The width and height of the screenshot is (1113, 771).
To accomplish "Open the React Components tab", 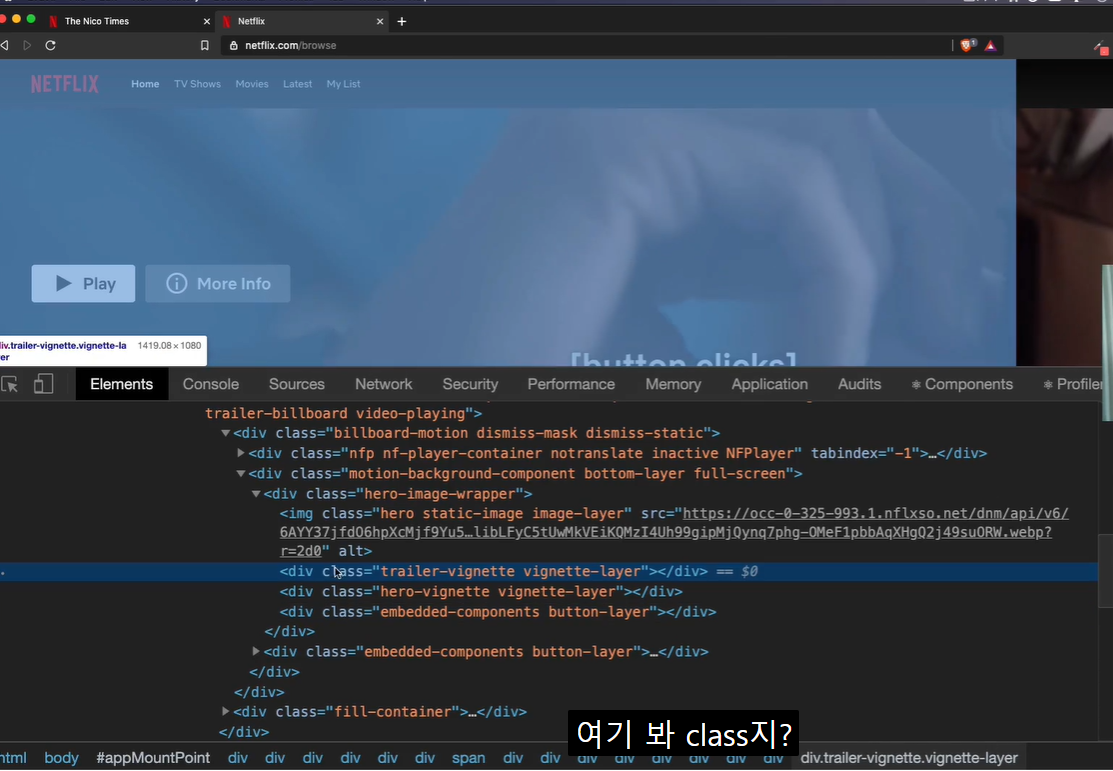I will click(962, 384).
